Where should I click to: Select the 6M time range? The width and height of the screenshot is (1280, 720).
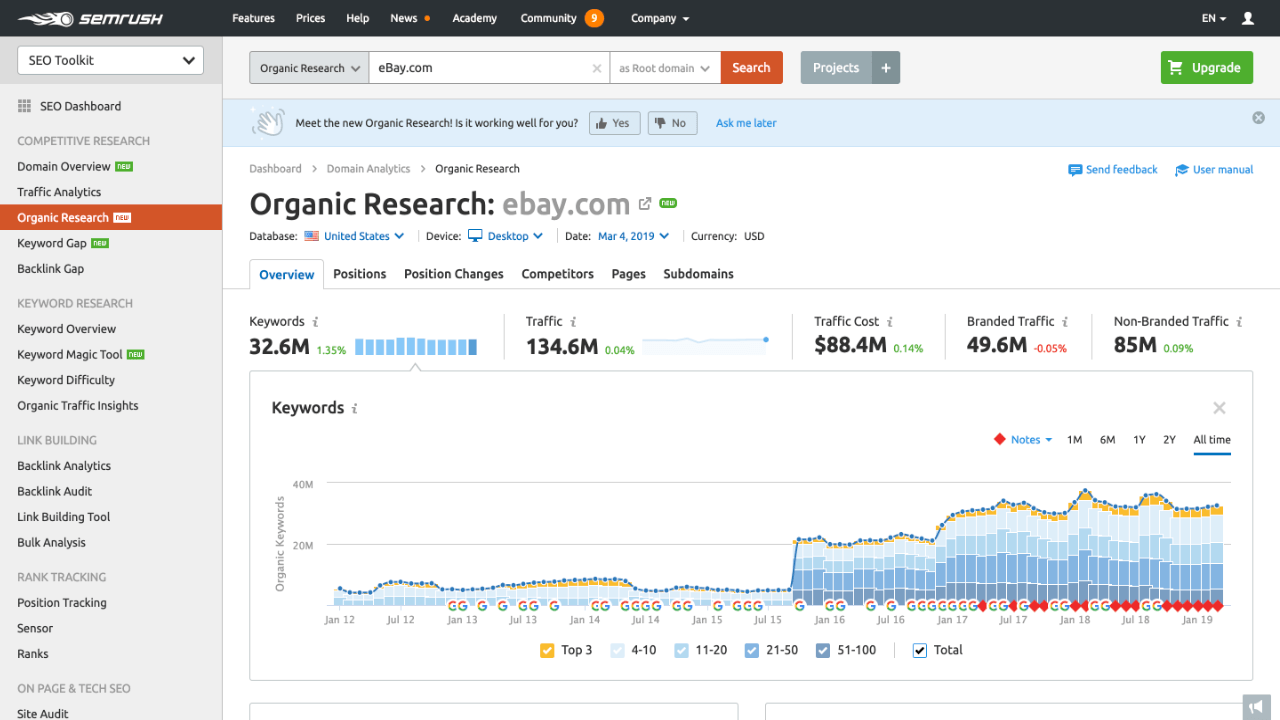point(1107,440)
